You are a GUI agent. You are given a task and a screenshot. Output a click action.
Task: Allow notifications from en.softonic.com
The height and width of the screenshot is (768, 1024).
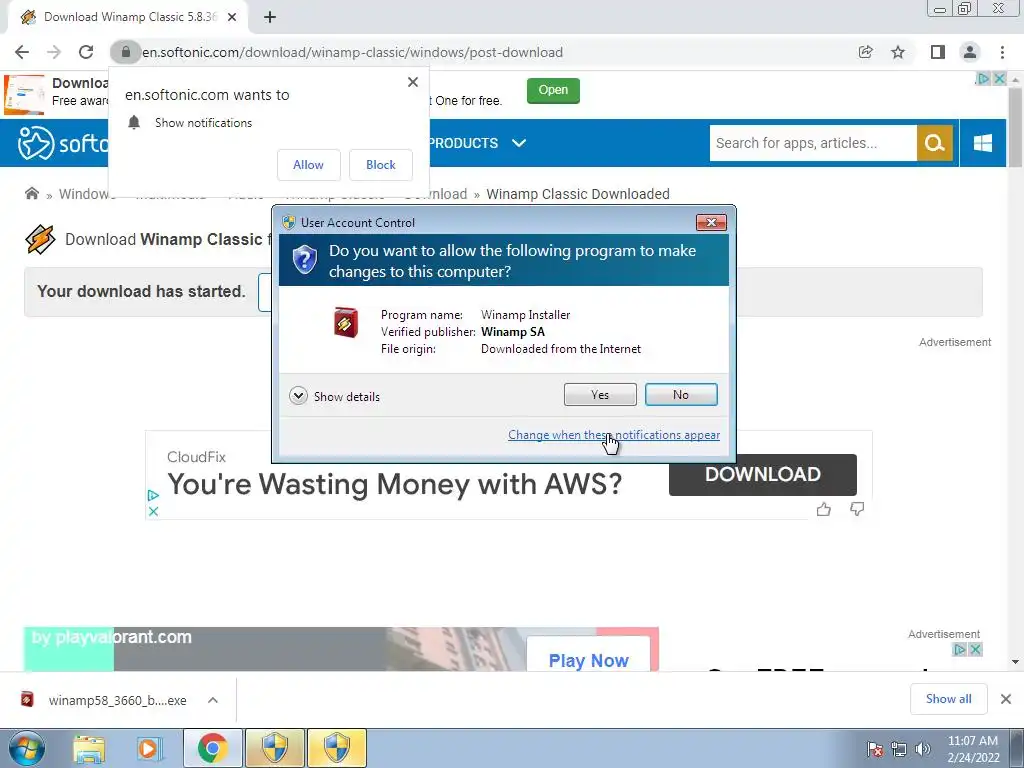pos(308,165)
